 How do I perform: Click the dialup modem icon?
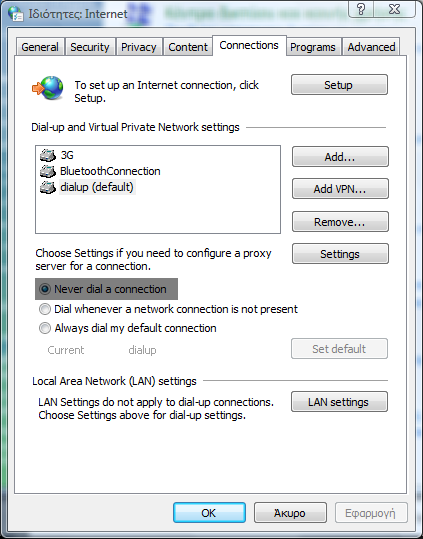pyautogui.click(x=48, y=187)
